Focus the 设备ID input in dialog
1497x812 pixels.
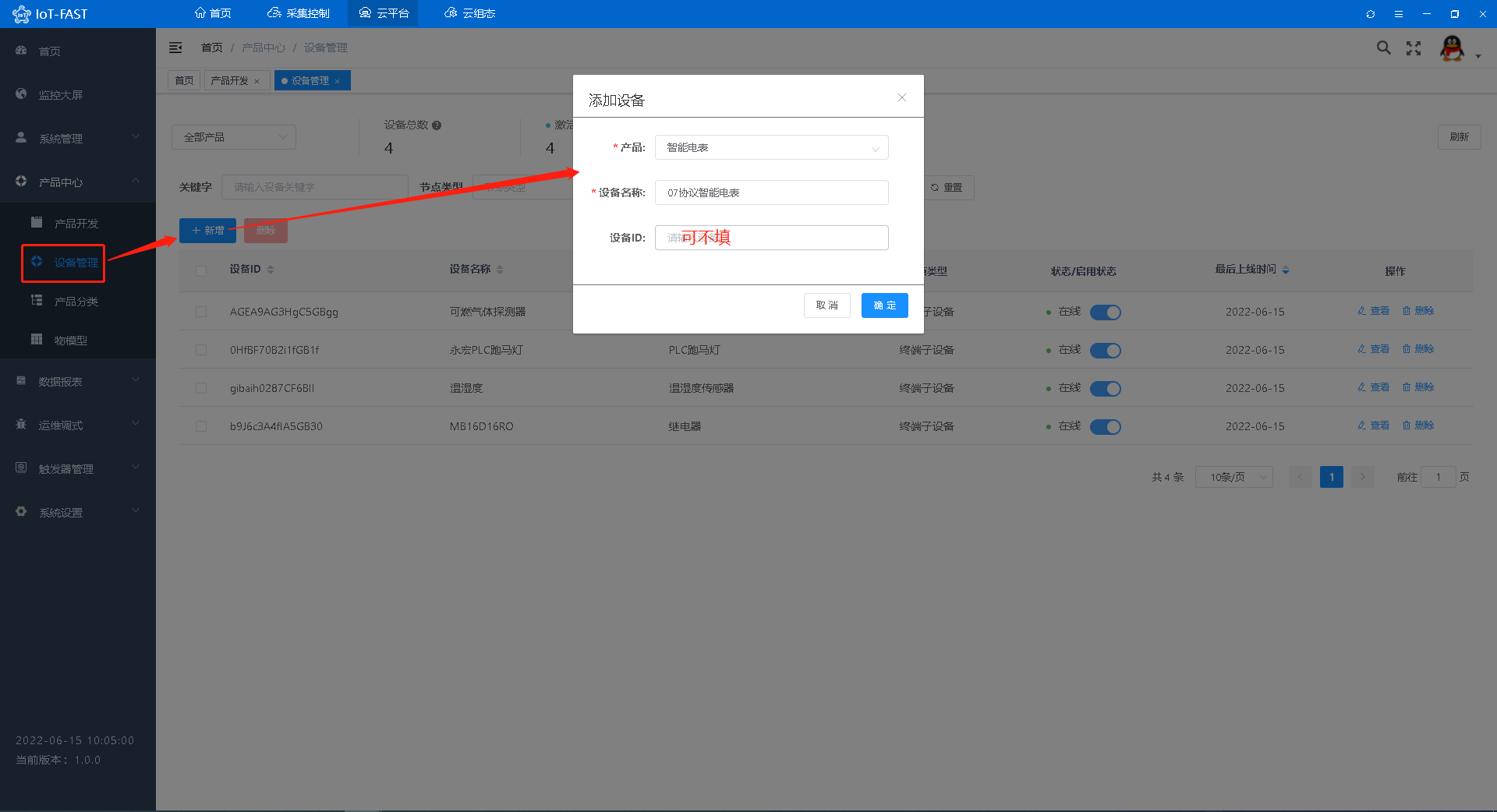click(772, 238)
